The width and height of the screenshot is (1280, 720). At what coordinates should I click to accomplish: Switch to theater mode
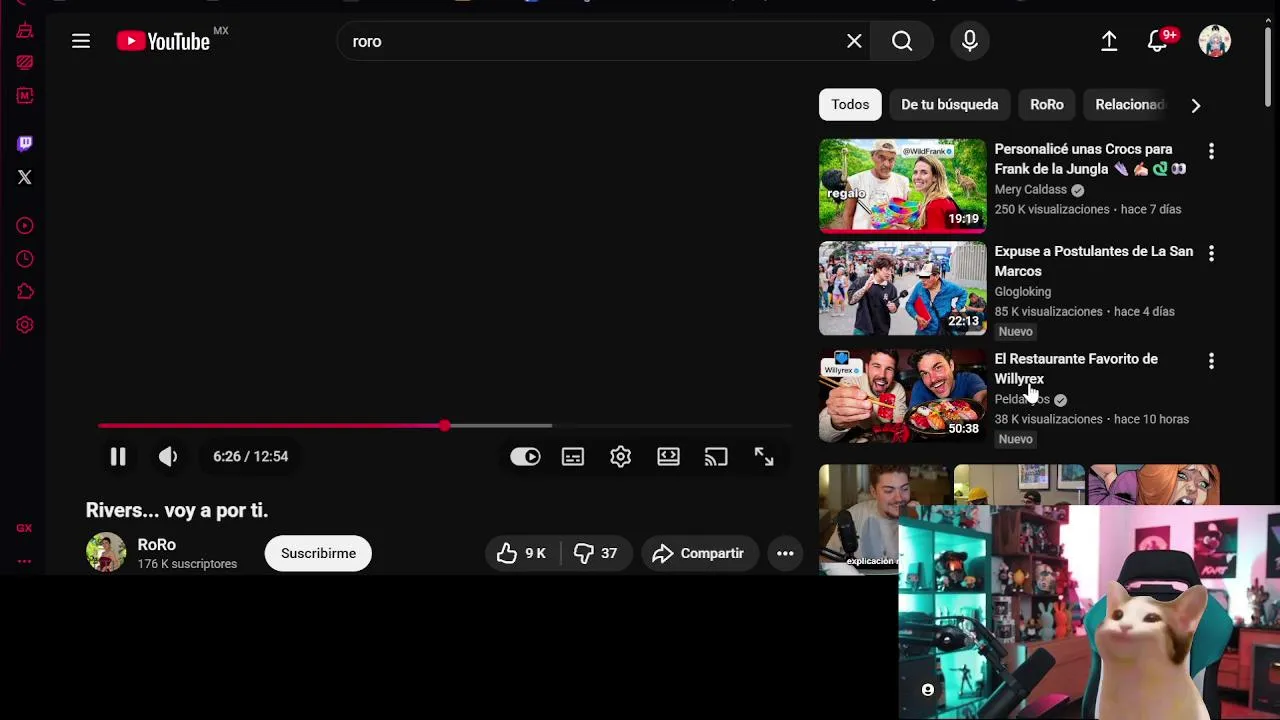pyautogui.click(x=669, y=456)
